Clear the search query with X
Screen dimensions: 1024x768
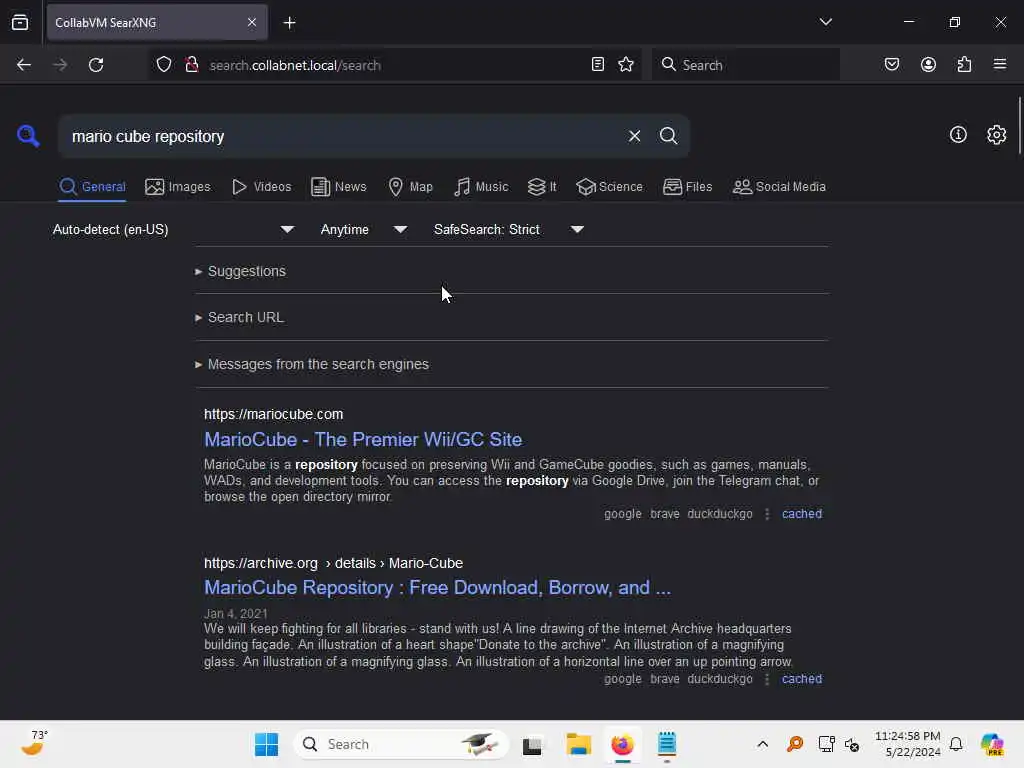634,136
